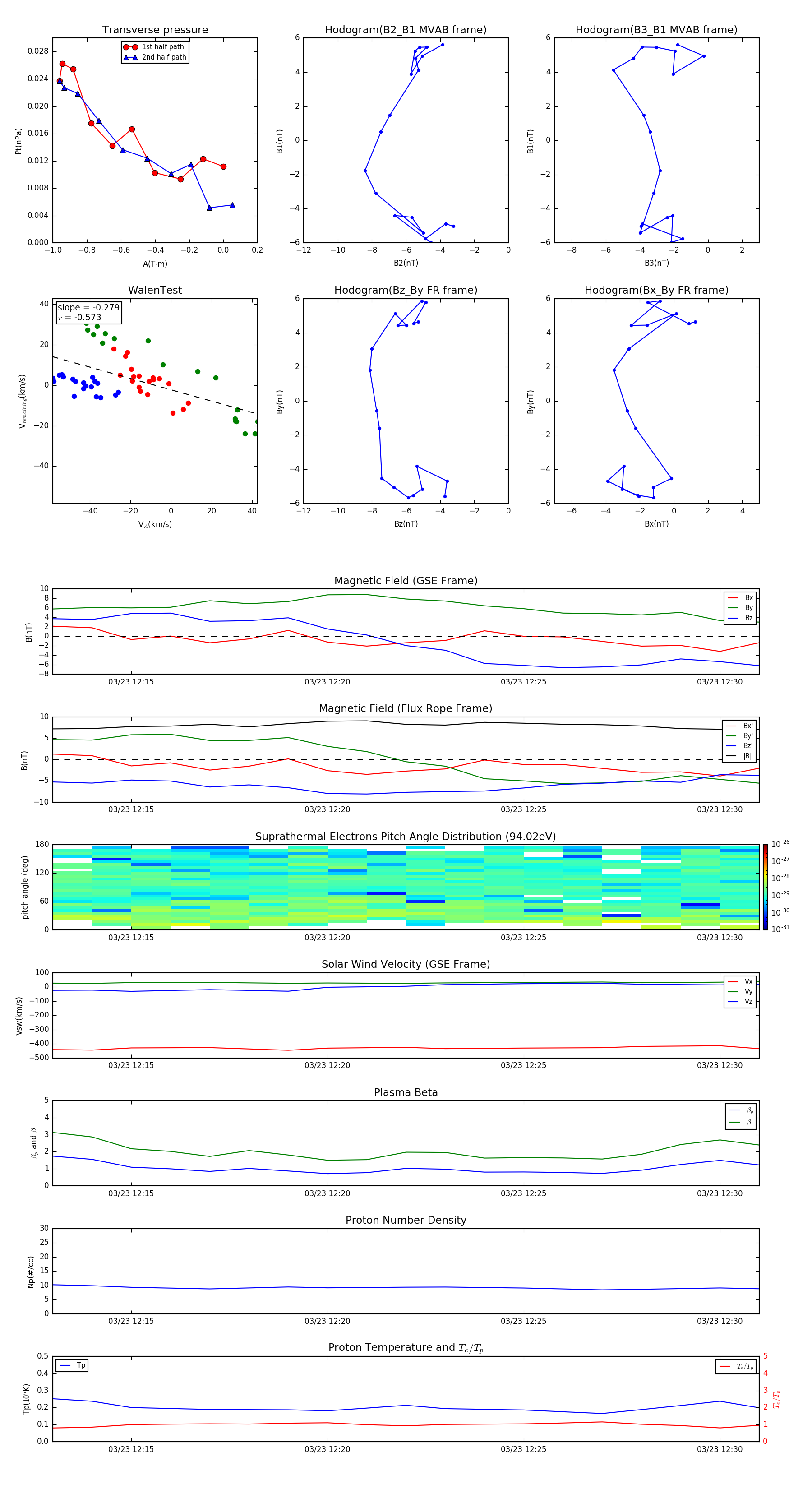The image size is (812, 1489).
Task: Click the 'WalenTest' plot title
Action: pos(155,290)
